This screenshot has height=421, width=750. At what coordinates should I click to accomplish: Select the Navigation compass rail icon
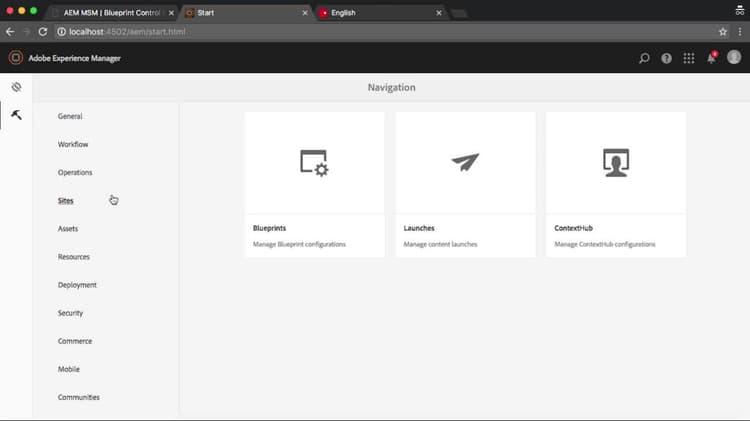[x=16, y=87]
